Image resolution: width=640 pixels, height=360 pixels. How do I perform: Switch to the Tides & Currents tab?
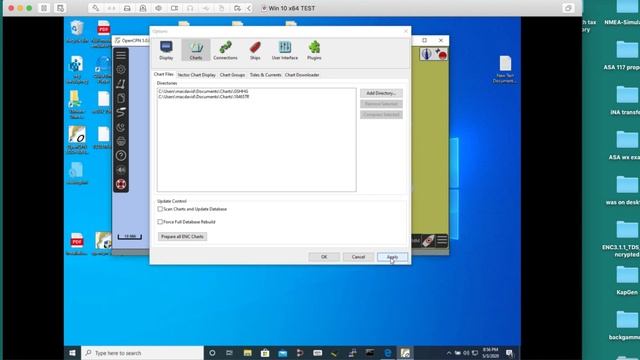[x=265, y=75]
